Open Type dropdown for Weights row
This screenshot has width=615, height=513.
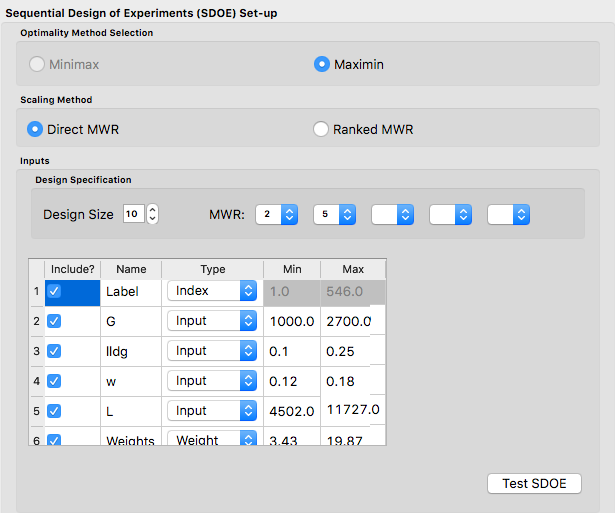(211, 438)
